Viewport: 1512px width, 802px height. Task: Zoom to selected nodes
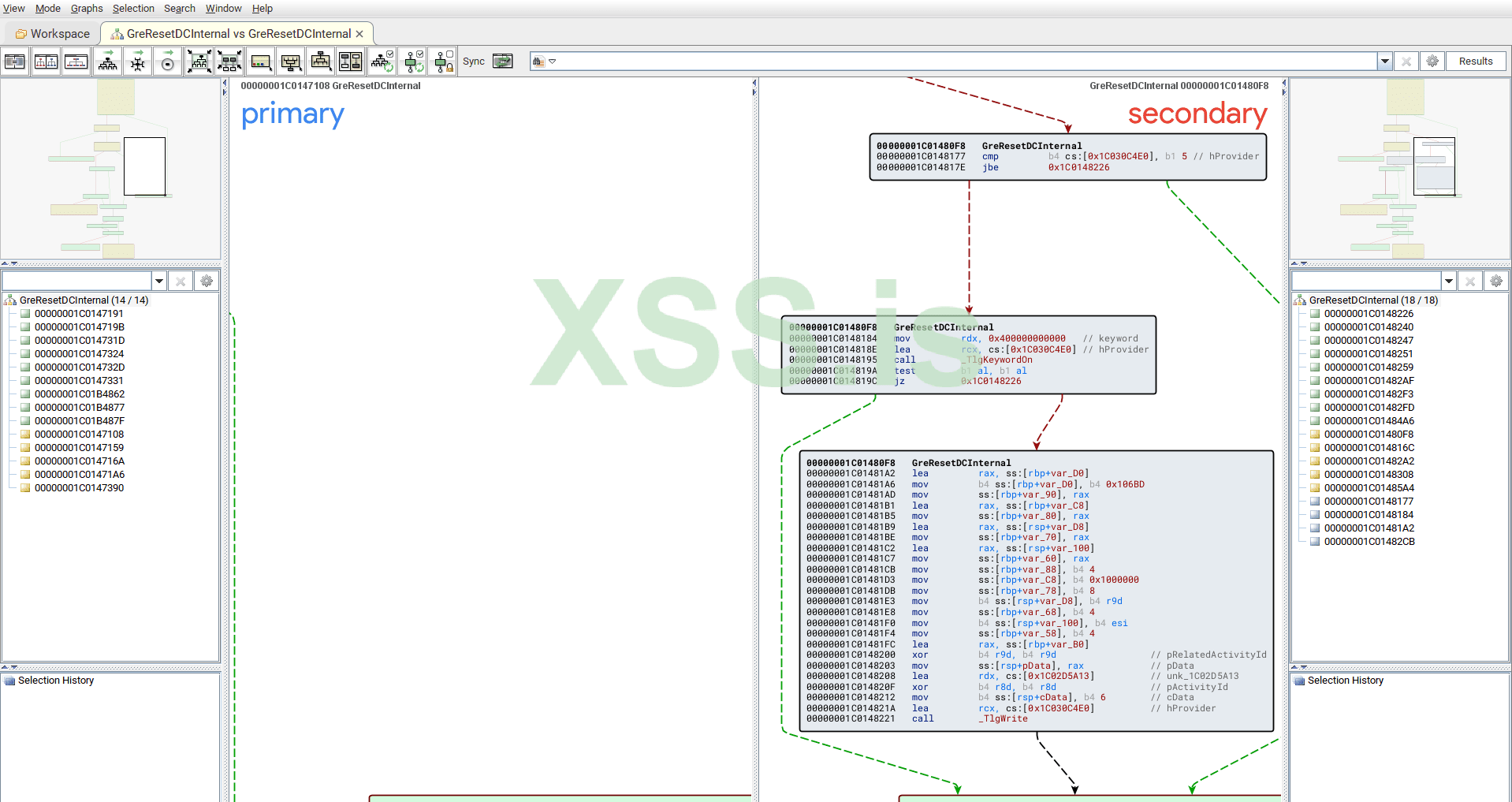229,62
